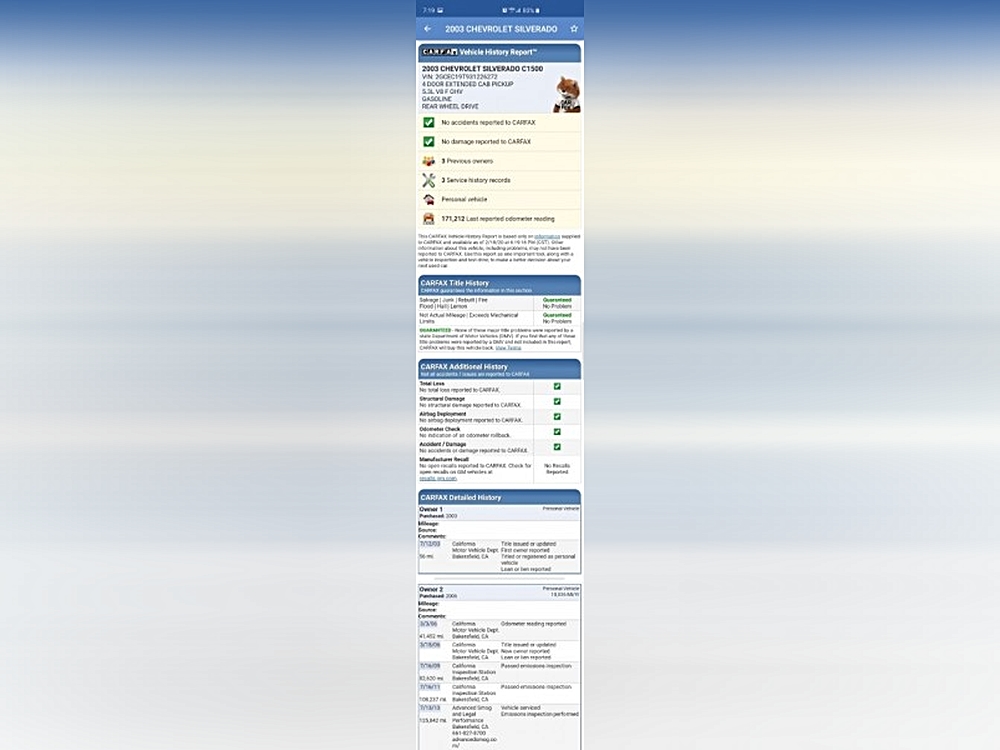Tap the battery indicator in the status bar
Screen dimensions: 1000x750
[x=537, y=10]
